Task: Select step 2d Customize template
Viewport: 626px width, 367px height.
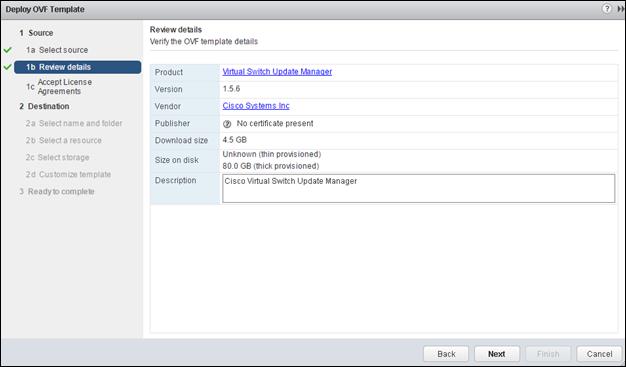Action: [68, 175]
